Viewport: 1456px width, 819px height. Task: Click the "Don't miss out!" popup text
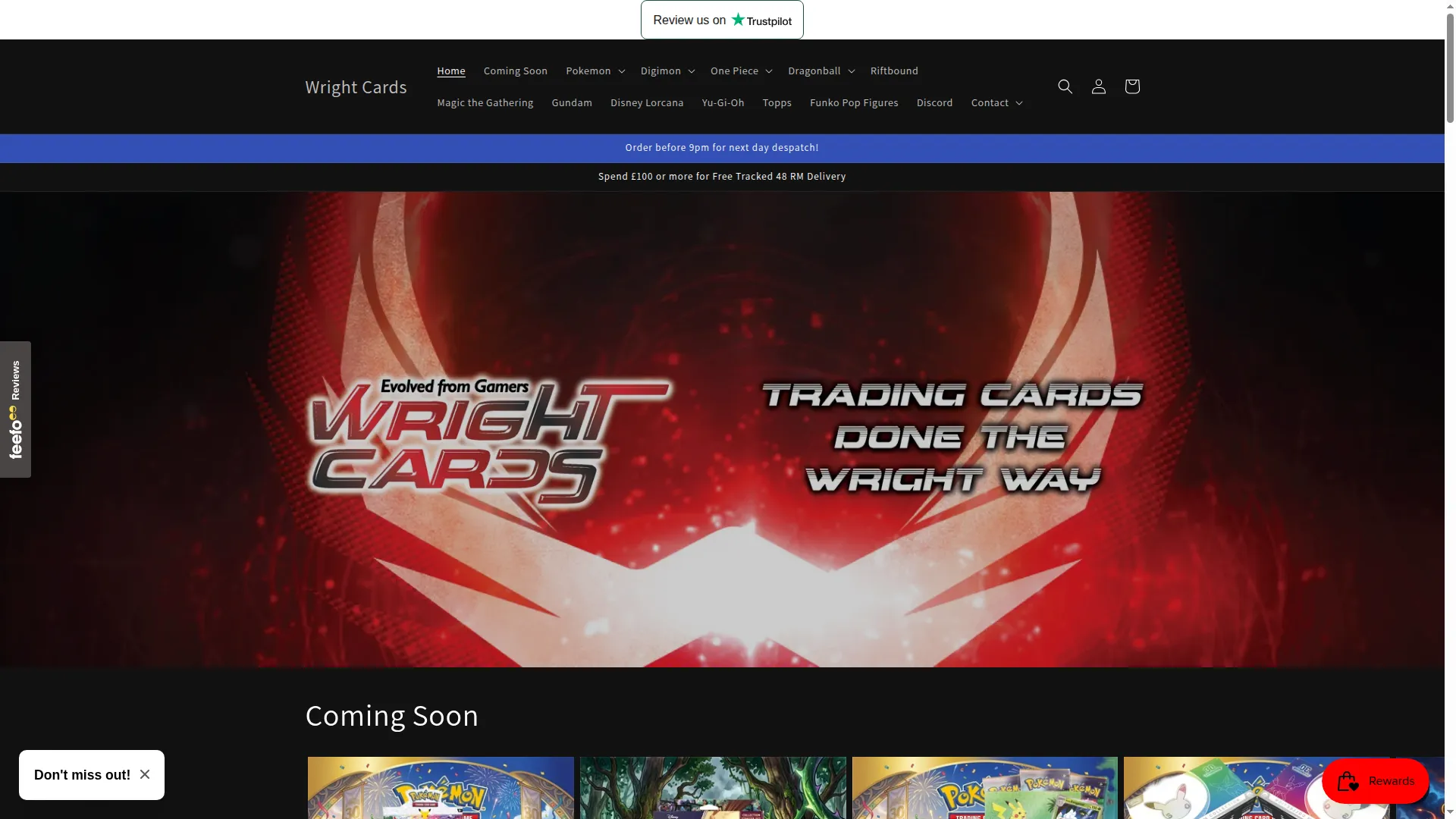(82, 775)
